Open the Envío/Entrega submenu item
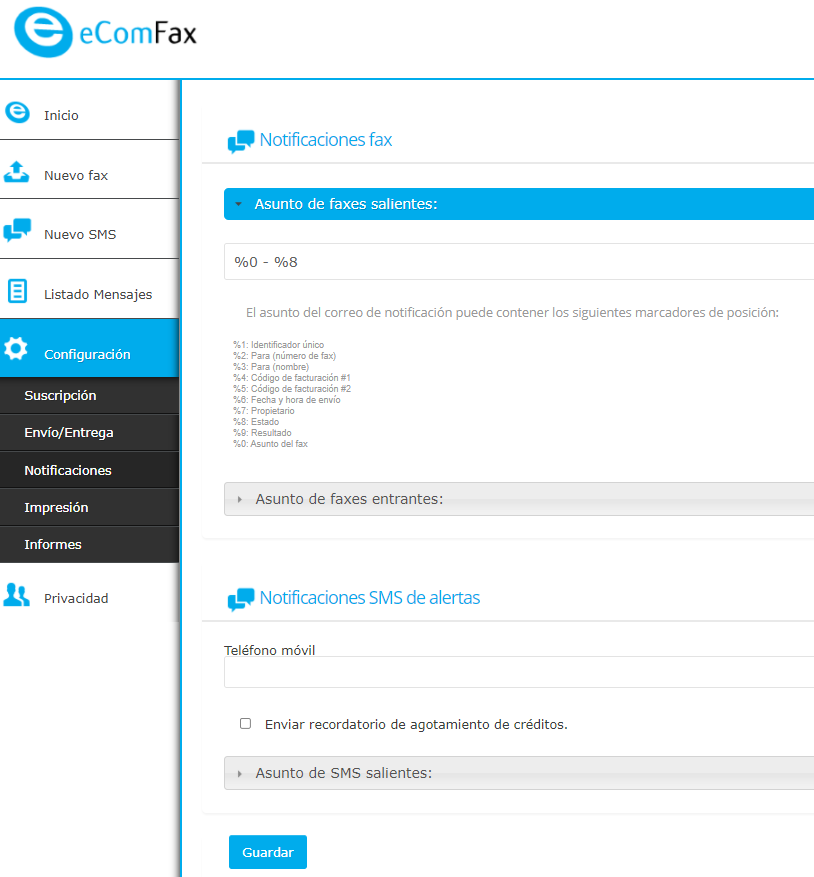This screenshot has height=877, width=814. pos(90,432)
